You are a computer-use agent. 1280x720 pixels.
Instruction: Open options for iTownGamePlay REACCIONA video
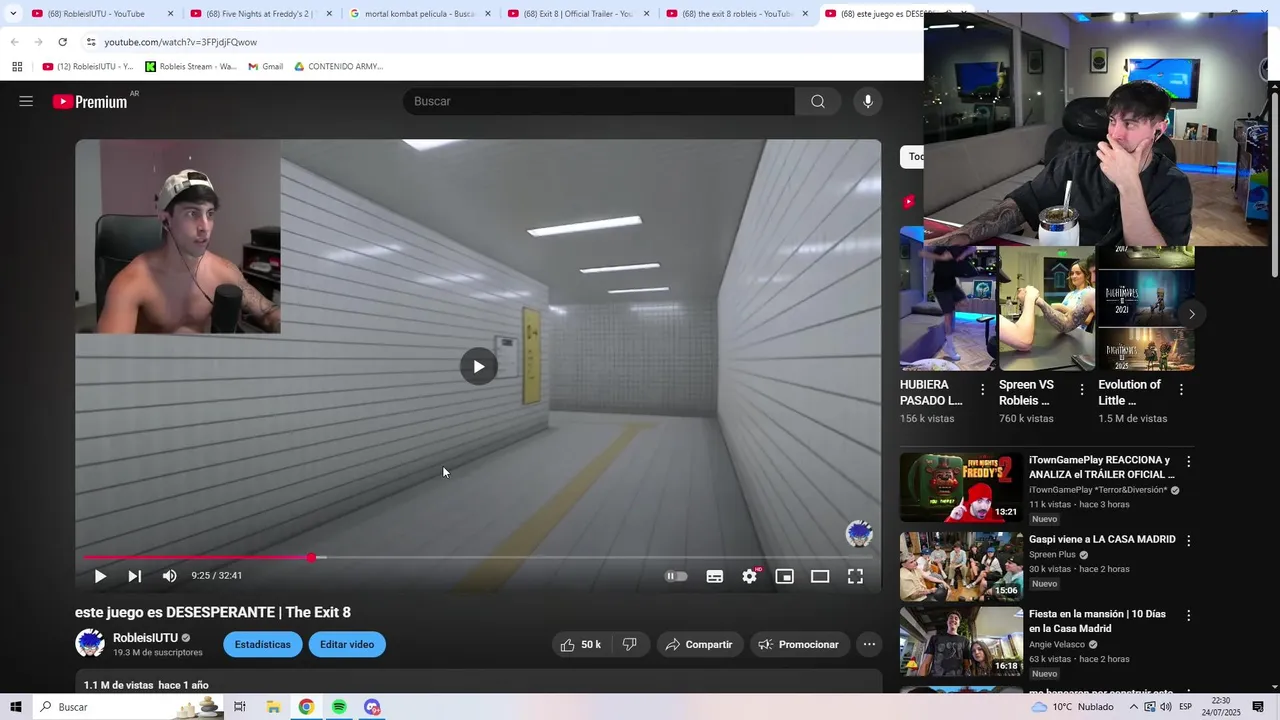1189,462
